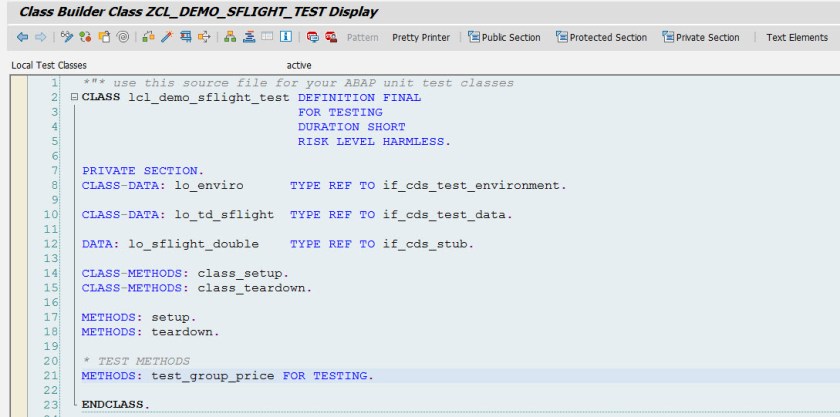This screenshot has width=840, height=417.
Task: Click the method name 'class_teardown'
Action: tap(252, 288)
